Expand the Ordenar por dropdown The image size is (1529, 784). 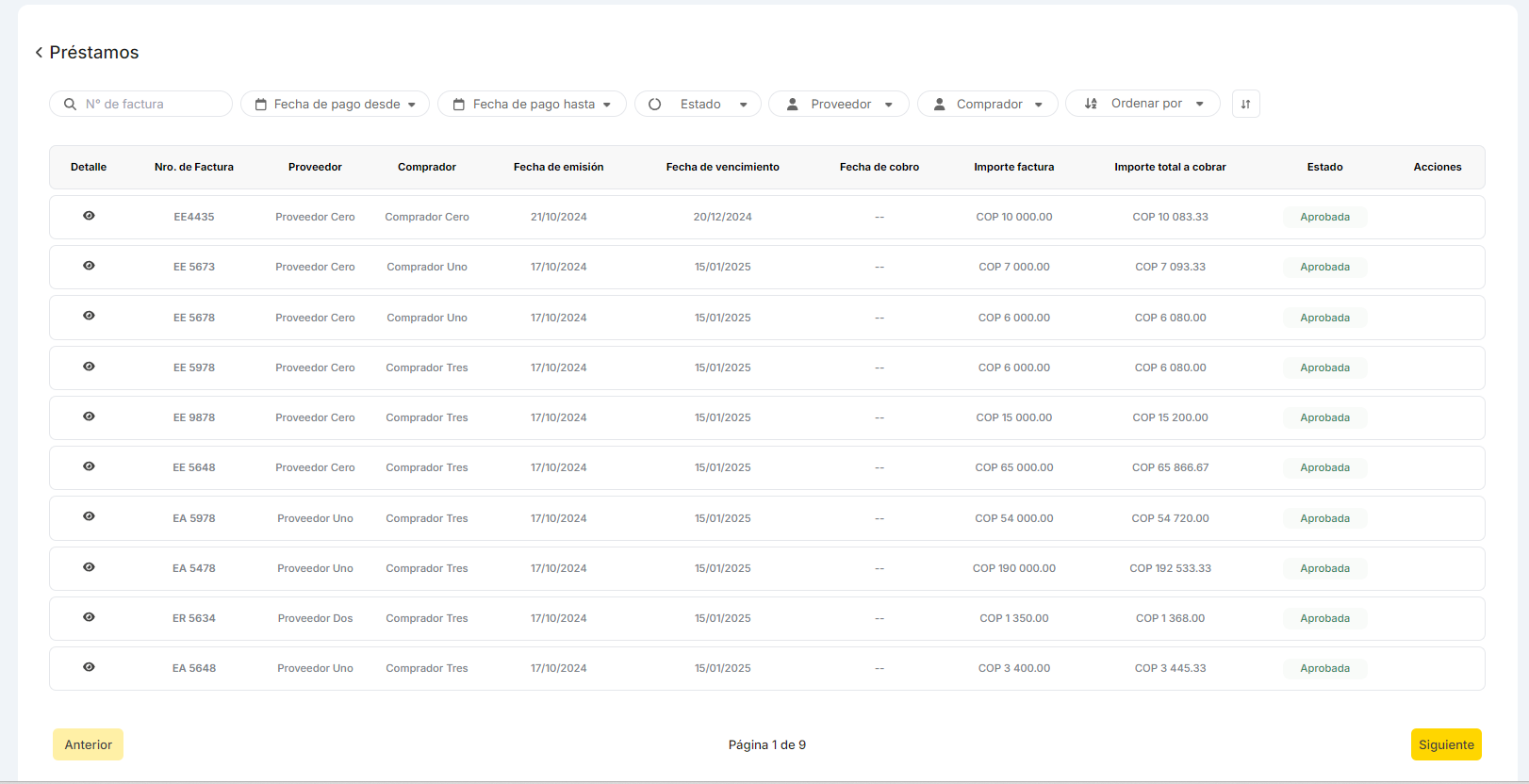[1143, 104]
